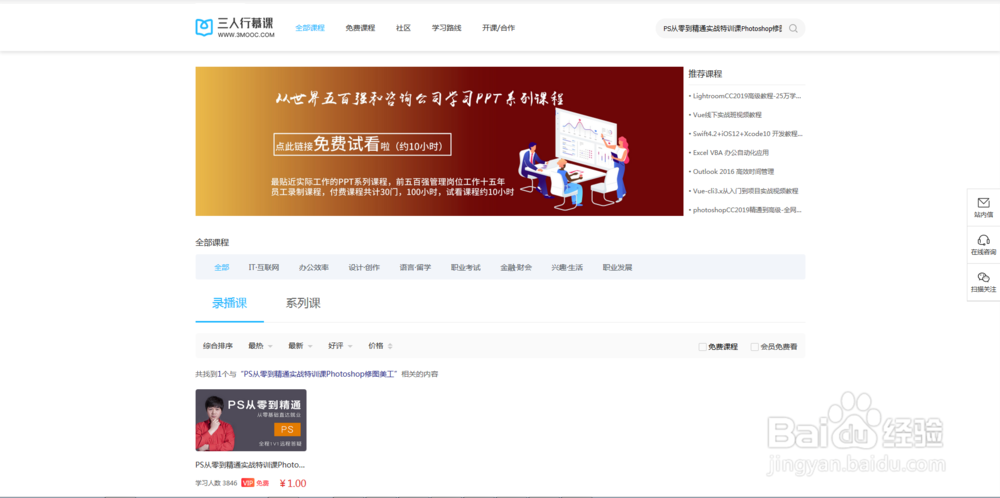Focus the course search input field
Image resolution: width=1000 pixels, height=498 pixels.
tap(722, 28)
